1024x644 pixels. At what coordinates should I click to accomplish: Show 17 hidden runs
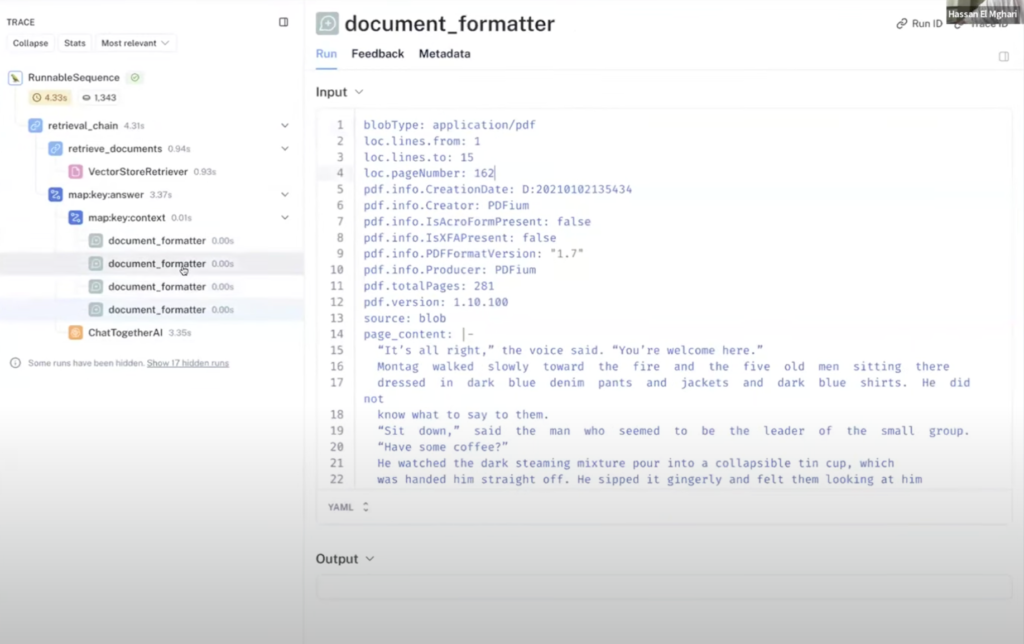coord(187,363)
